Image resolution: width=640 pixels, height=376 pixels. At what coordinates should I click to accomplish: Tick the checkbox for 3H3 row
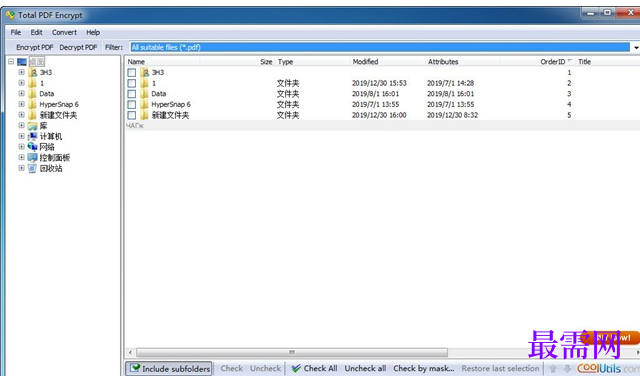pos(132,73)
